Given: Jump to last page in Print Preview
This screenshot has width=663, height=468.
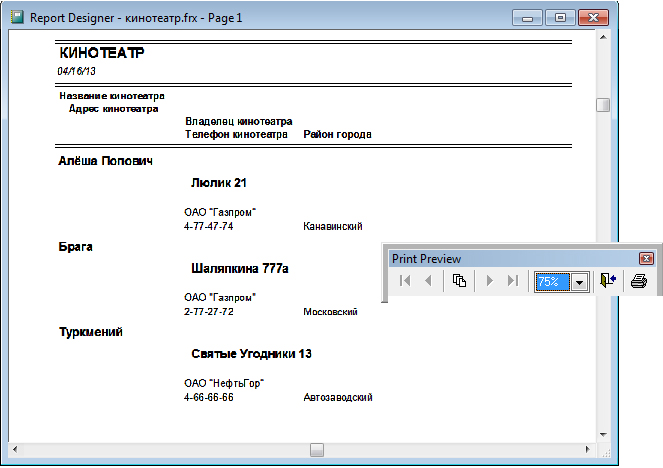Looking at the screenshot, I should (513, 281).
